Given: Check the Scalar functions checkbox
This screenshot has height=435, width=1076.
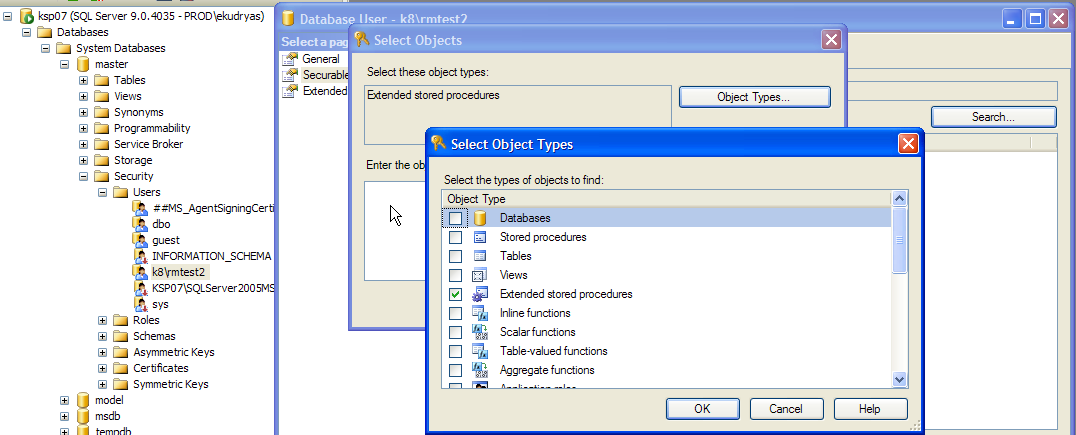Looking at the screenshot, I should coord(456,332).
